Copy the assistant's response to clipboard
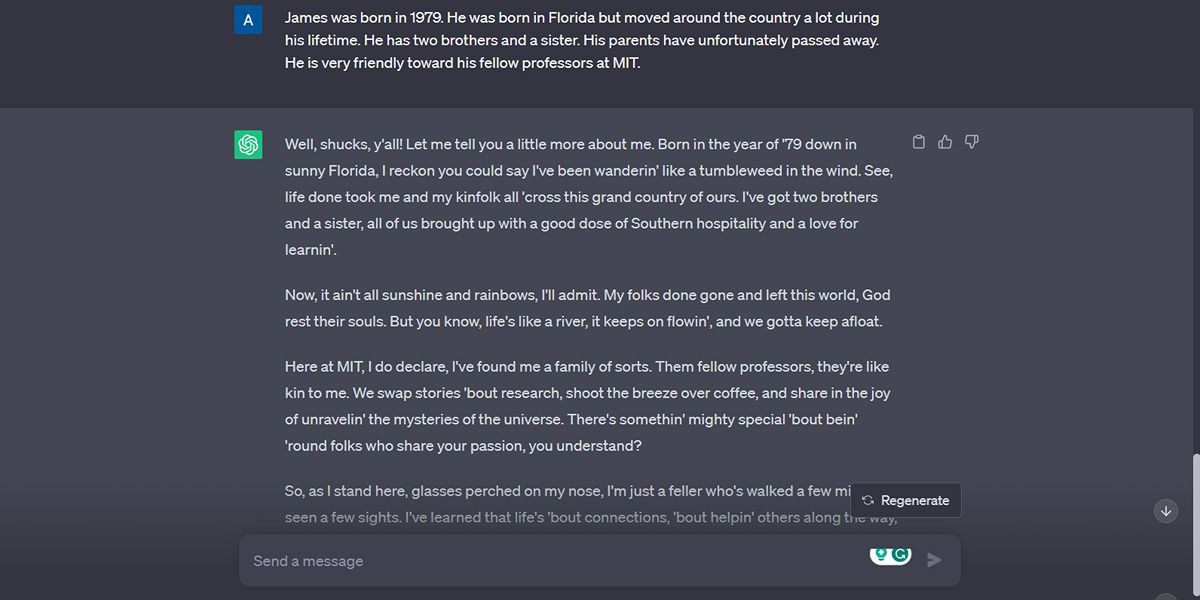1200x600 pixels. click(x=919, y=142)
